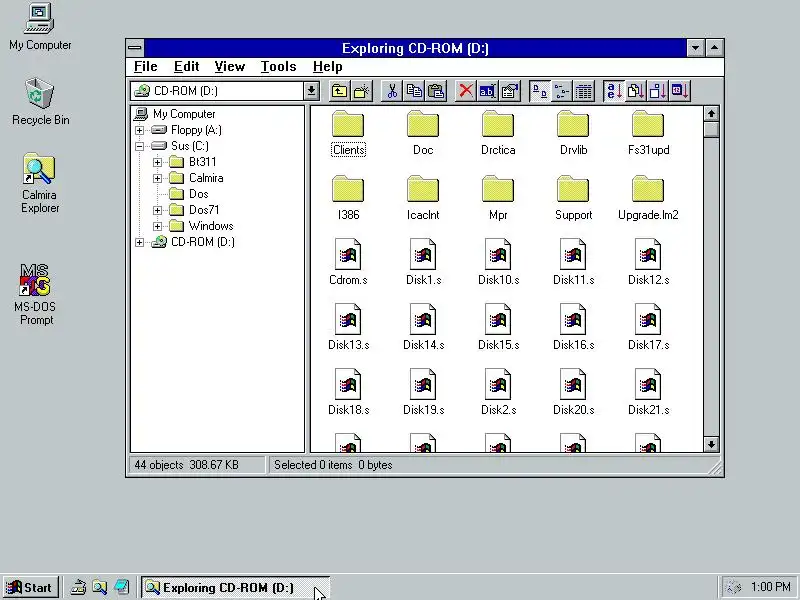
Task: Delete with the red X icon
Action: pyautogui.click(x=465, y=91)
